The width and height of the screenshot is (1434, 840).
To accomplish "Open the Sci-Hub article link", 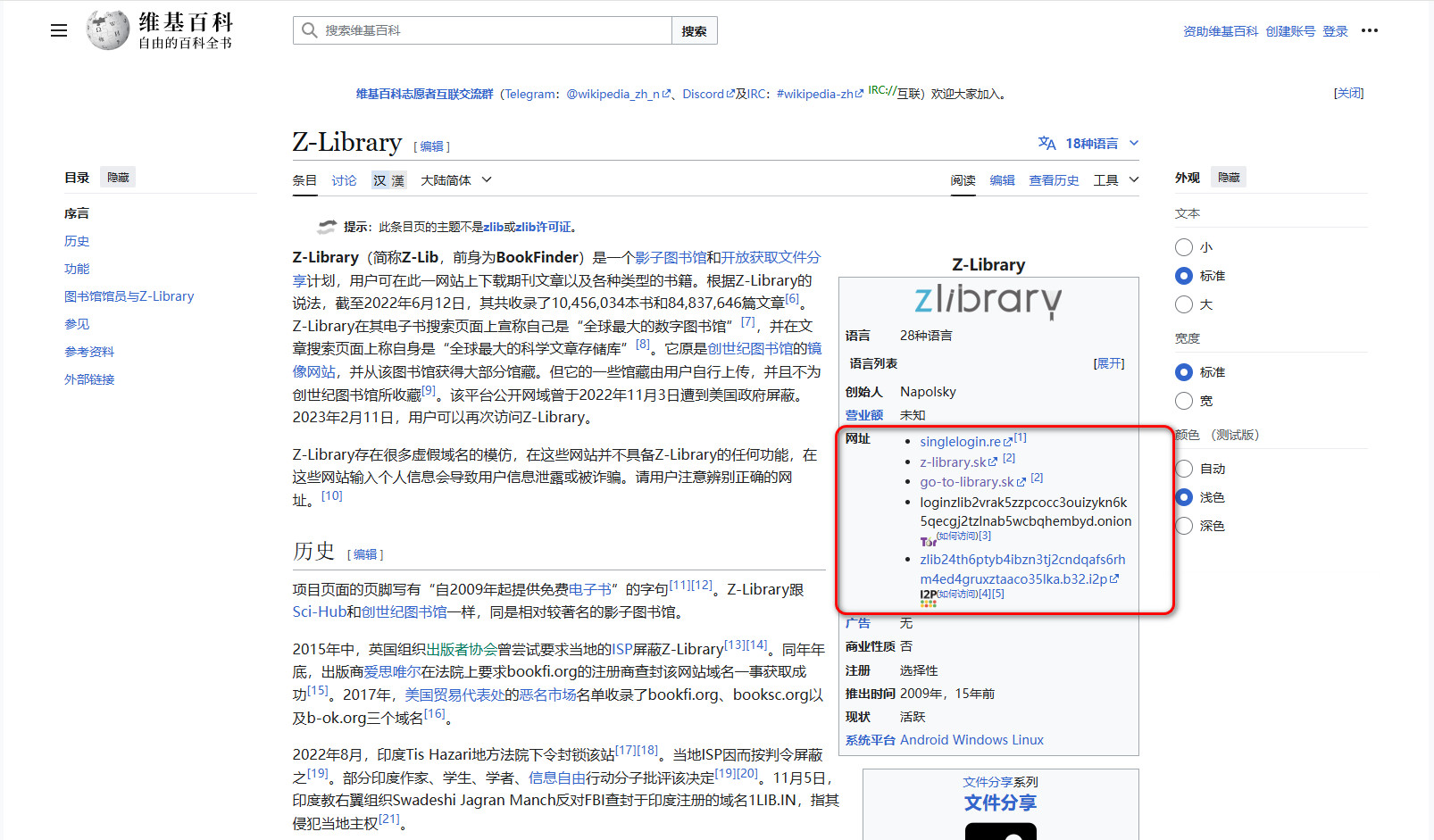I will tap(319, 612).
